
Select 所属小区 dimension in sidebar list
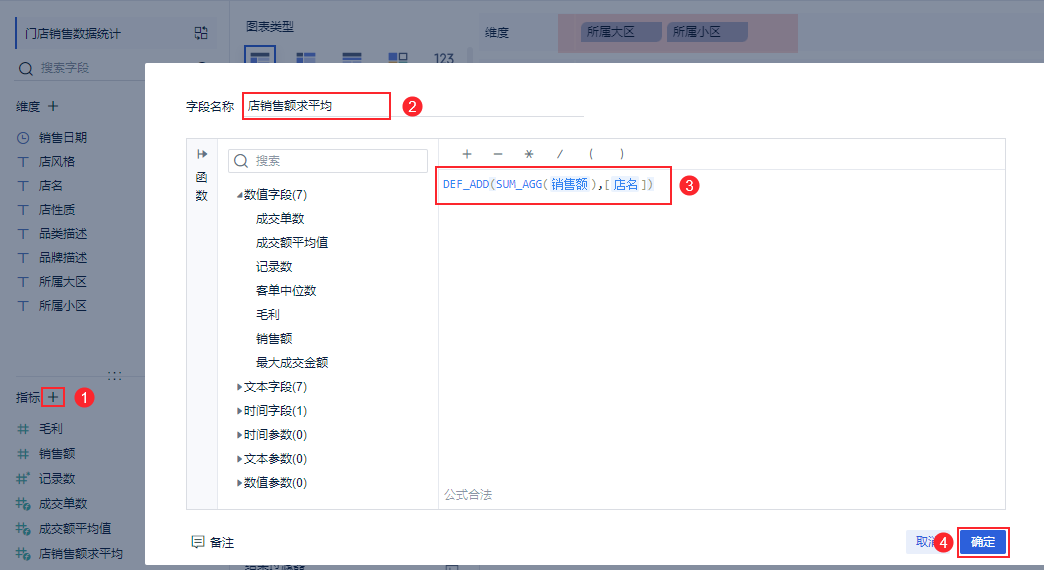(x=63, y=306)
